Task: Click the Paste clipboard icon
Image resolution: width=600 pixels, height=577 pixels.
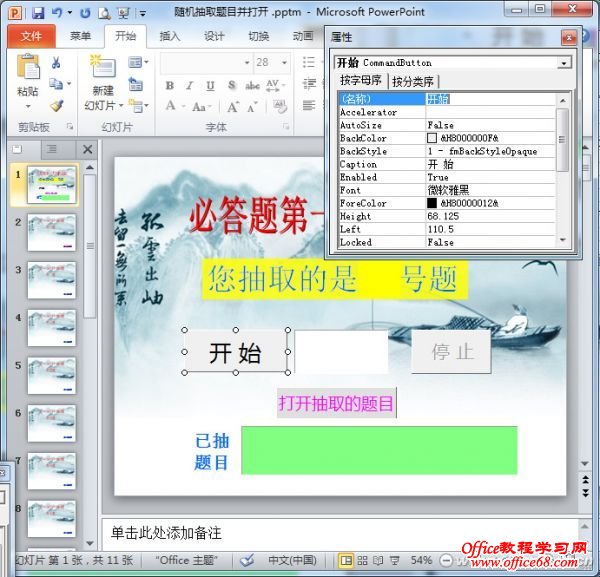Action: (x=28, y=67)
